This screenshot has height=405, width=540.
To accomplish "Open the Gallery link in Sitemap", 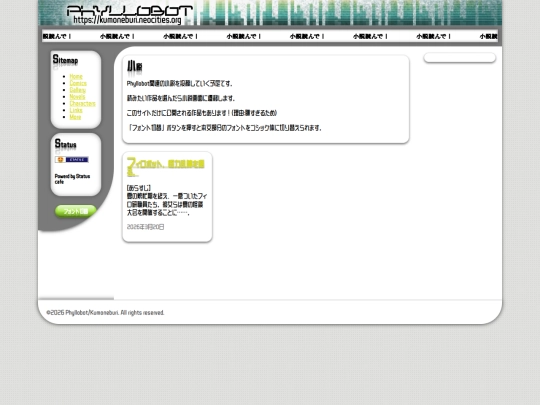I will coord(77,90).
